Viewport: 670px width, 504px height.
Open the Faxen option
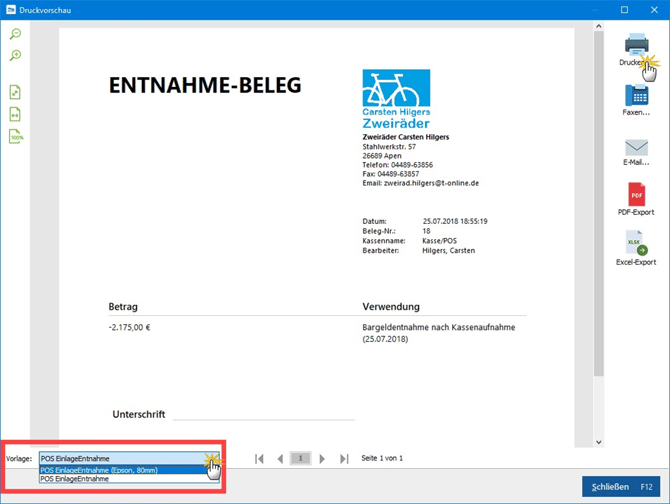coord(636,96)
